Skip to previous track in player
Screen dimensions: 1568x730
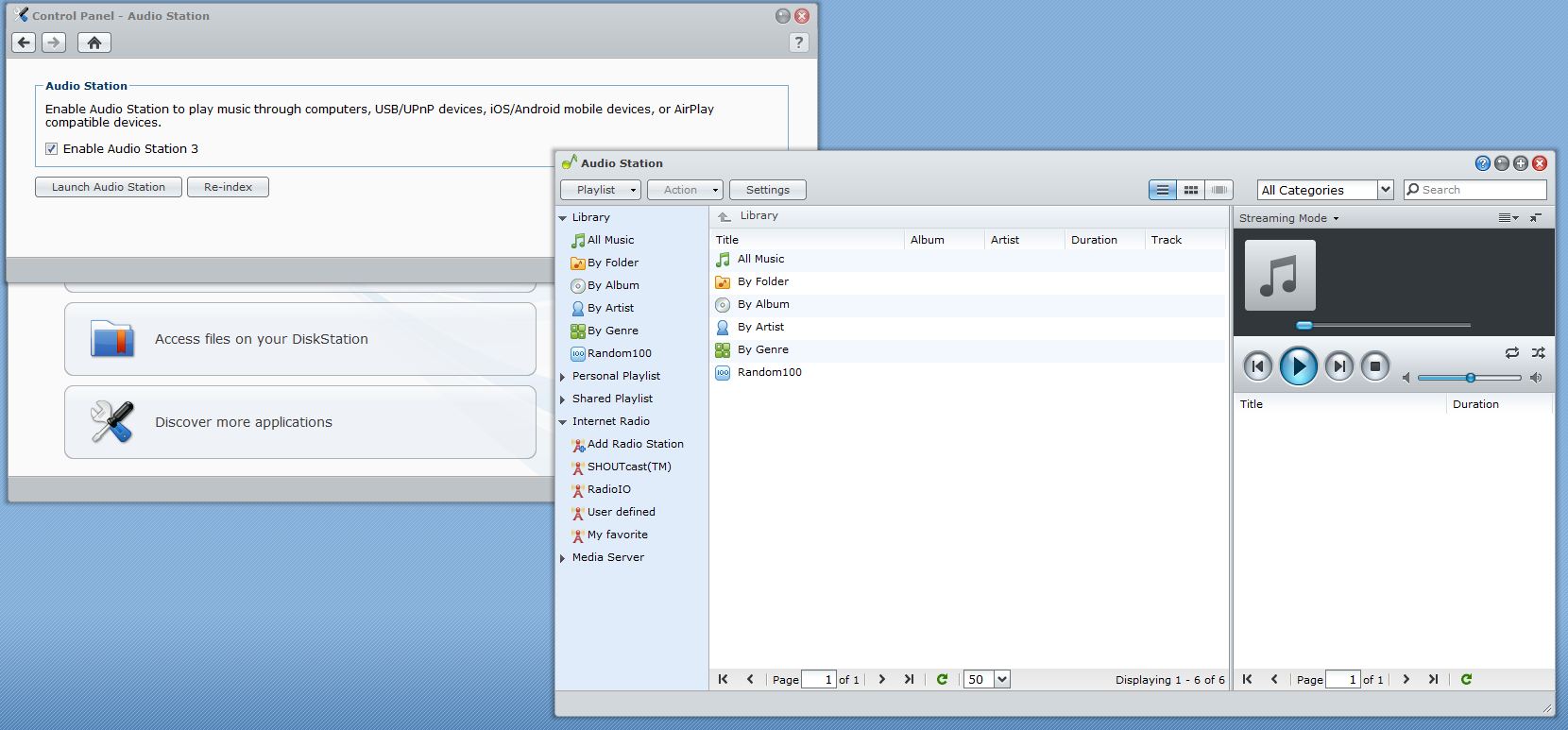[1257, 366]
